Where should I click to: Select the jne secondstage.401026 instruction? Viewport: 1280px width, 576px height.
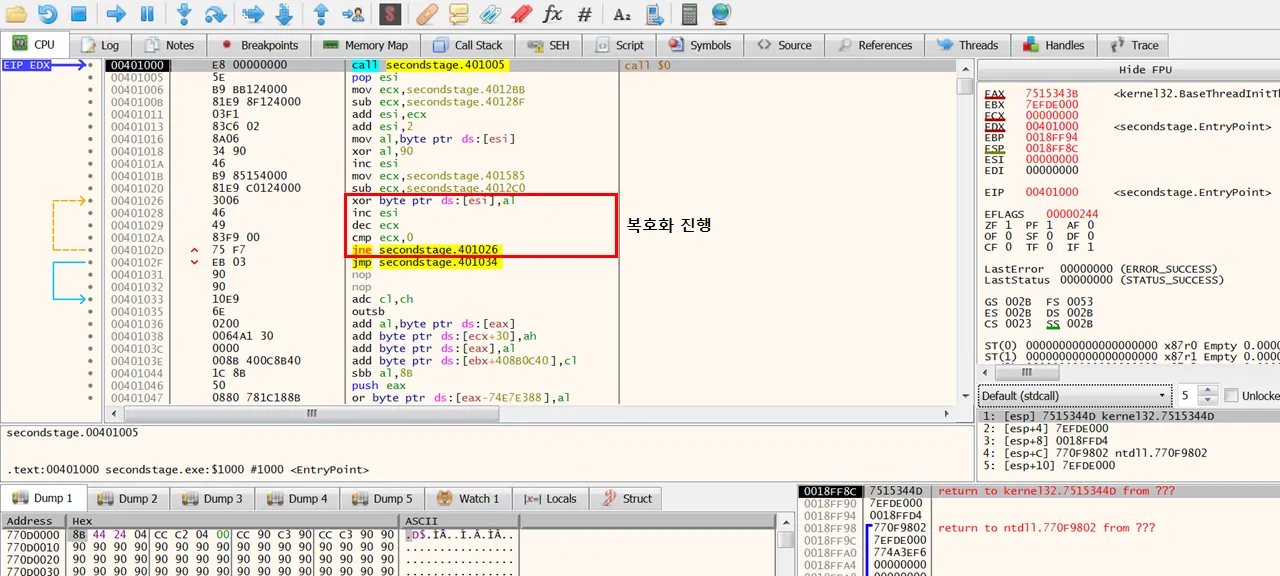(x=426, y=249)
